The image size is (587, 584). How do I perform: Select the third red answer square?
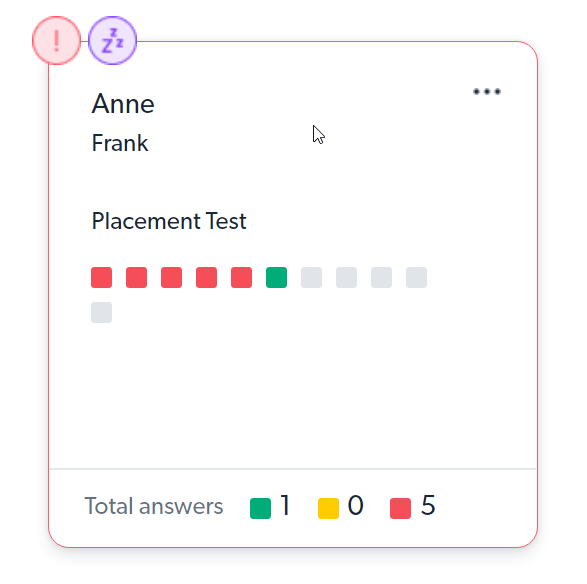[x=171, y=277]
